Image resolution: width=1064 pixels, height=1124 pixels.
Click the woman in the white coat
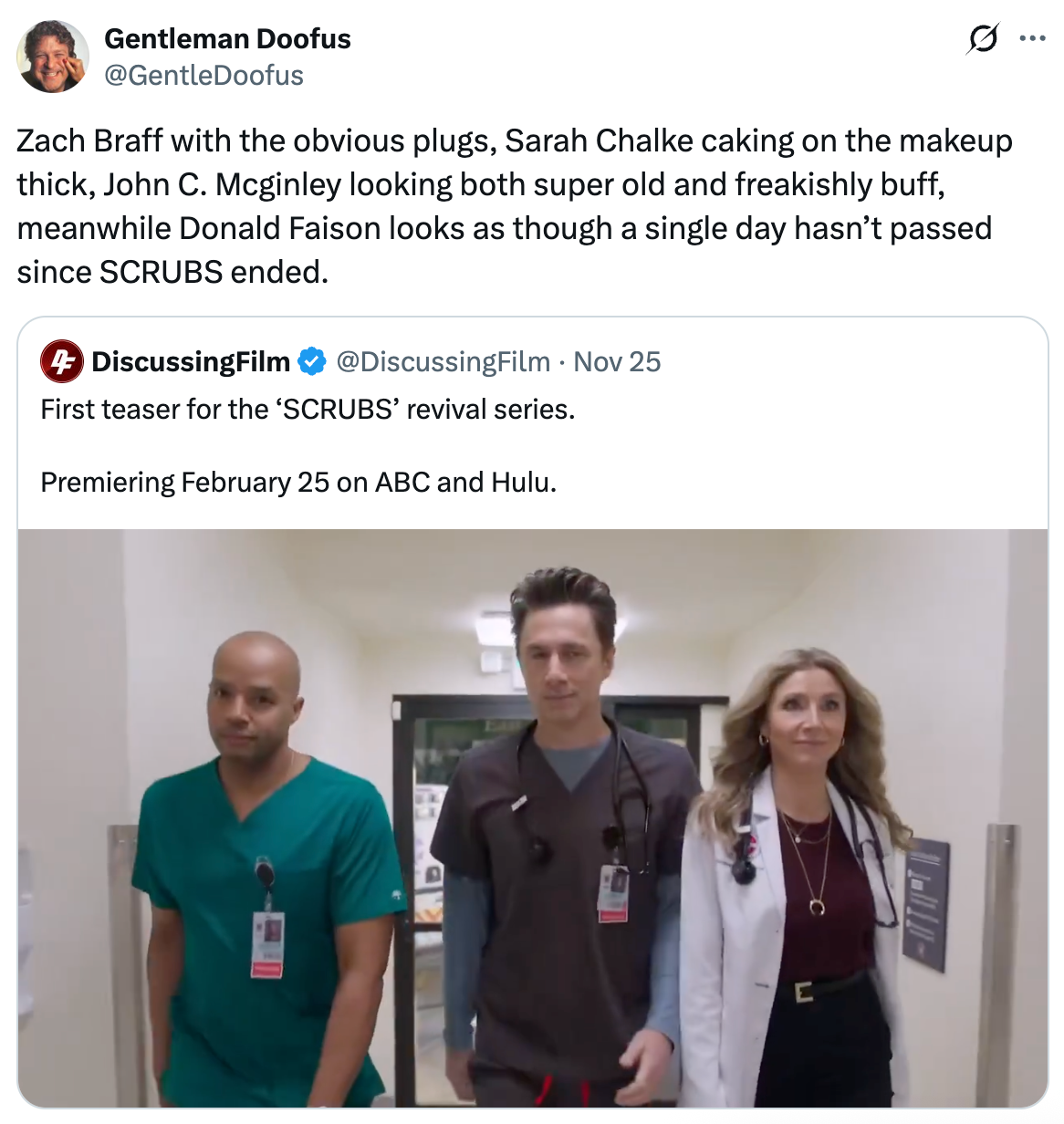[x=798, y=867]
